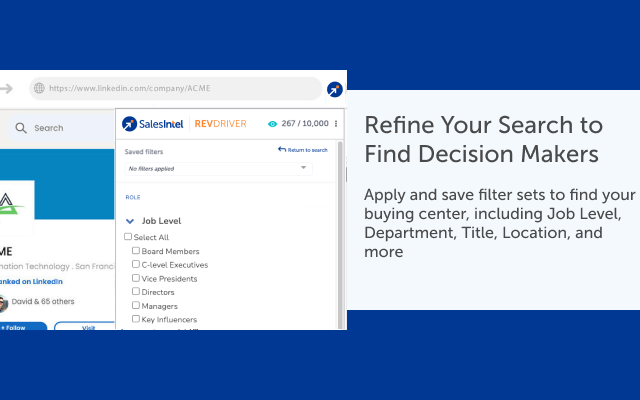Toggle the Vice Presidents checkbox
Screen dimensions: 640x400
point(136,278)
